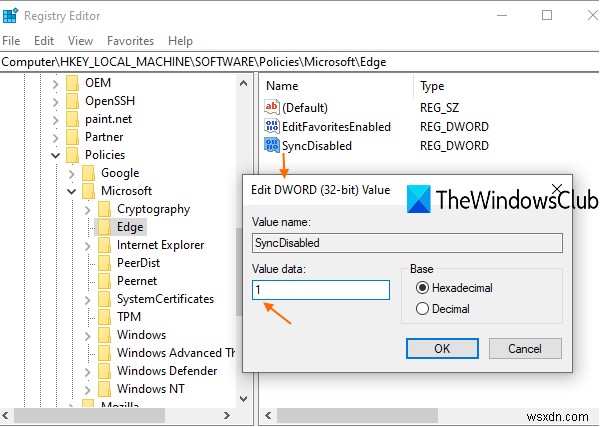
Task: Open the Help menu
Action: tap(180, 41)
